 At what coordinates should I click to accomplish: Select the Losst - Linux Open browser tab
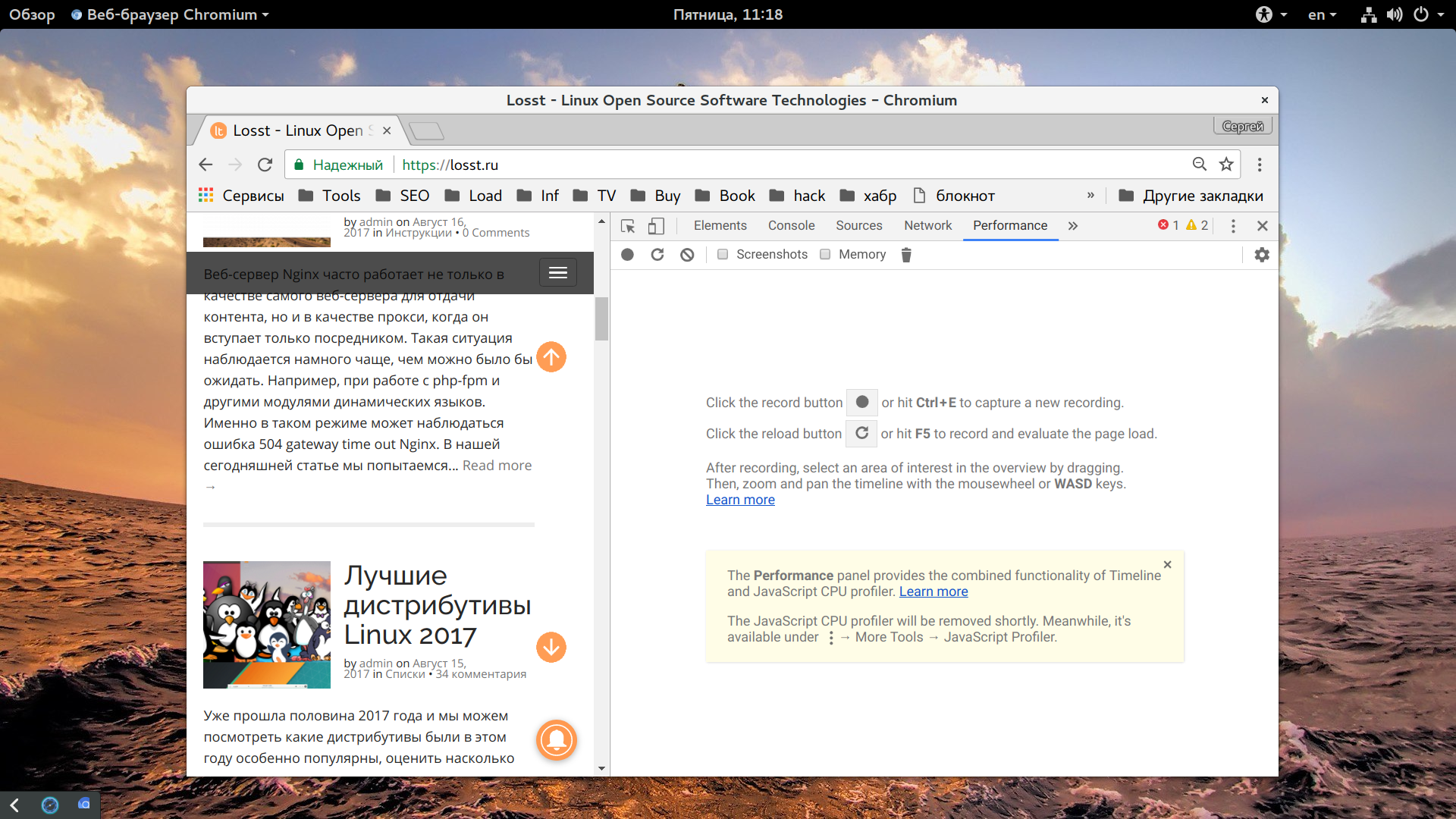[300, 130]
